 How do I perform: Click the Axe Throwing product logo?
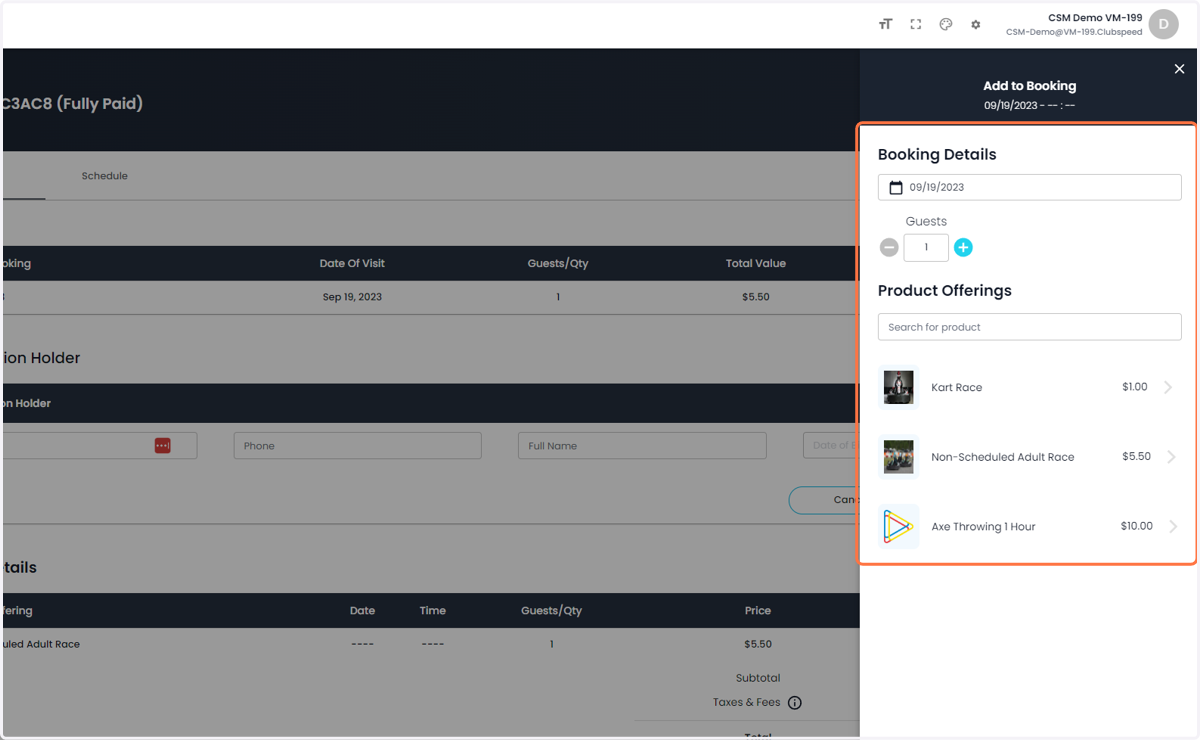click(899, 526)
